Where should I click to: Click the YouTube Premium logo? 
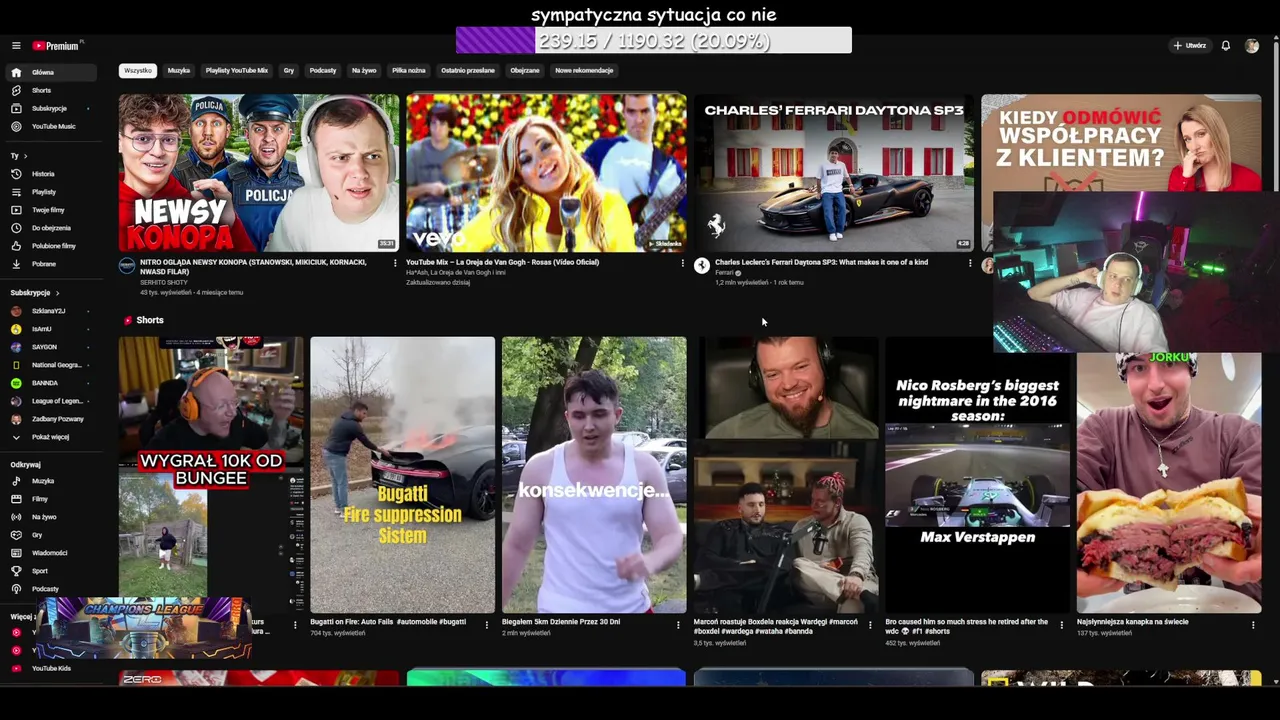point(57,46)
